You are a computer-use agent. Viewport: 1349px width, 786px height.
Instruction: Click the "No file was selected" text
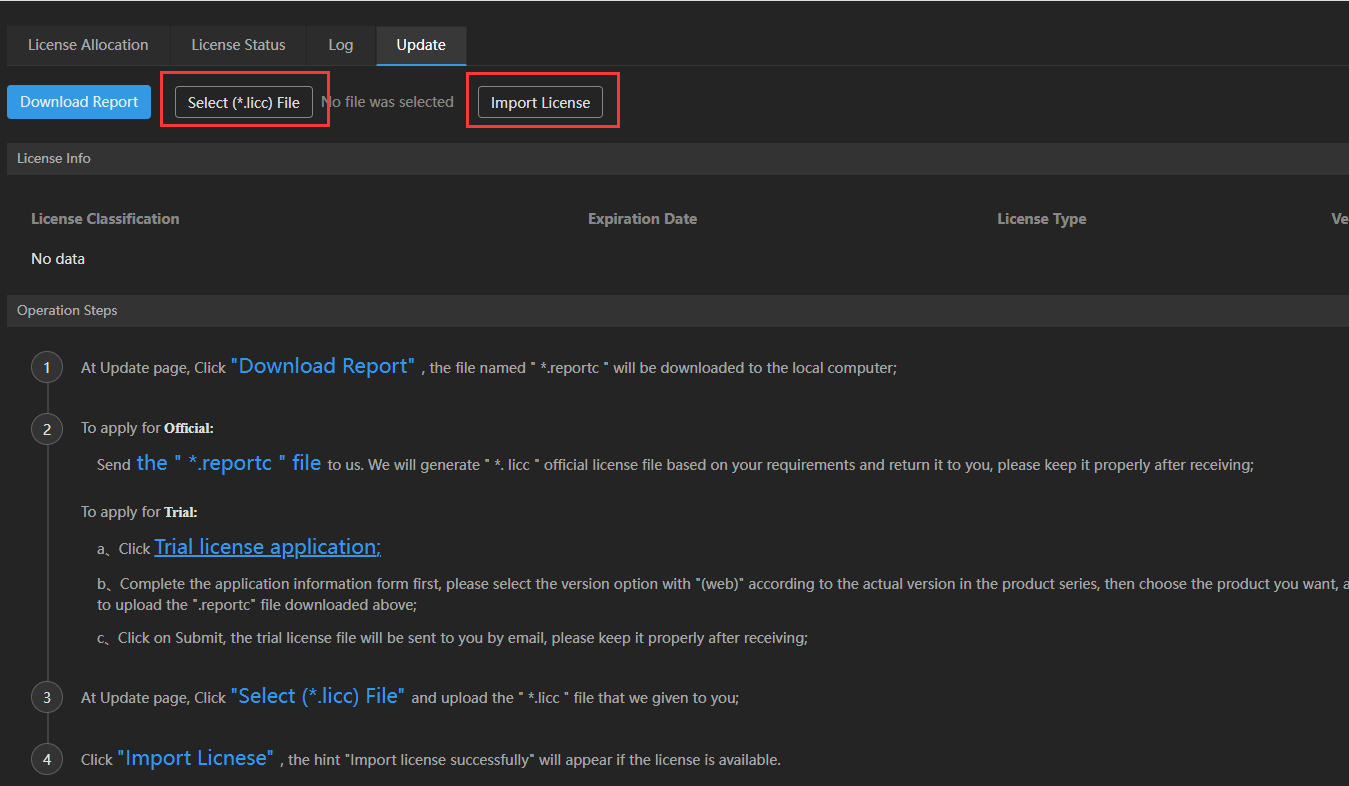pyautogui.click(x=387, y=102)
